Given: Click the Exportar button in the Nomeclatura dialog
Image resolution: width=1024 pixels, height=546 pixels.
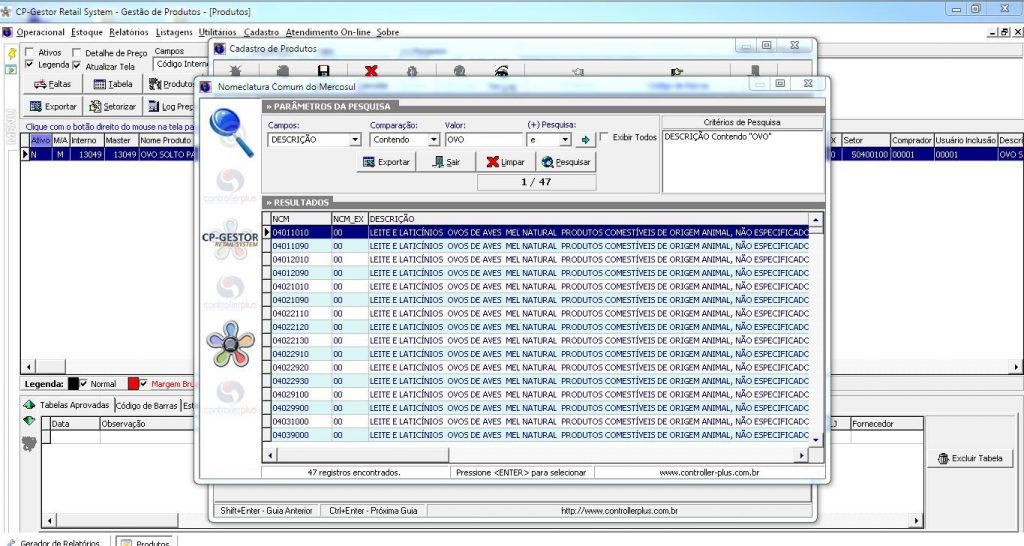Looking at the screenshot, I should click(x=386, y=162).
